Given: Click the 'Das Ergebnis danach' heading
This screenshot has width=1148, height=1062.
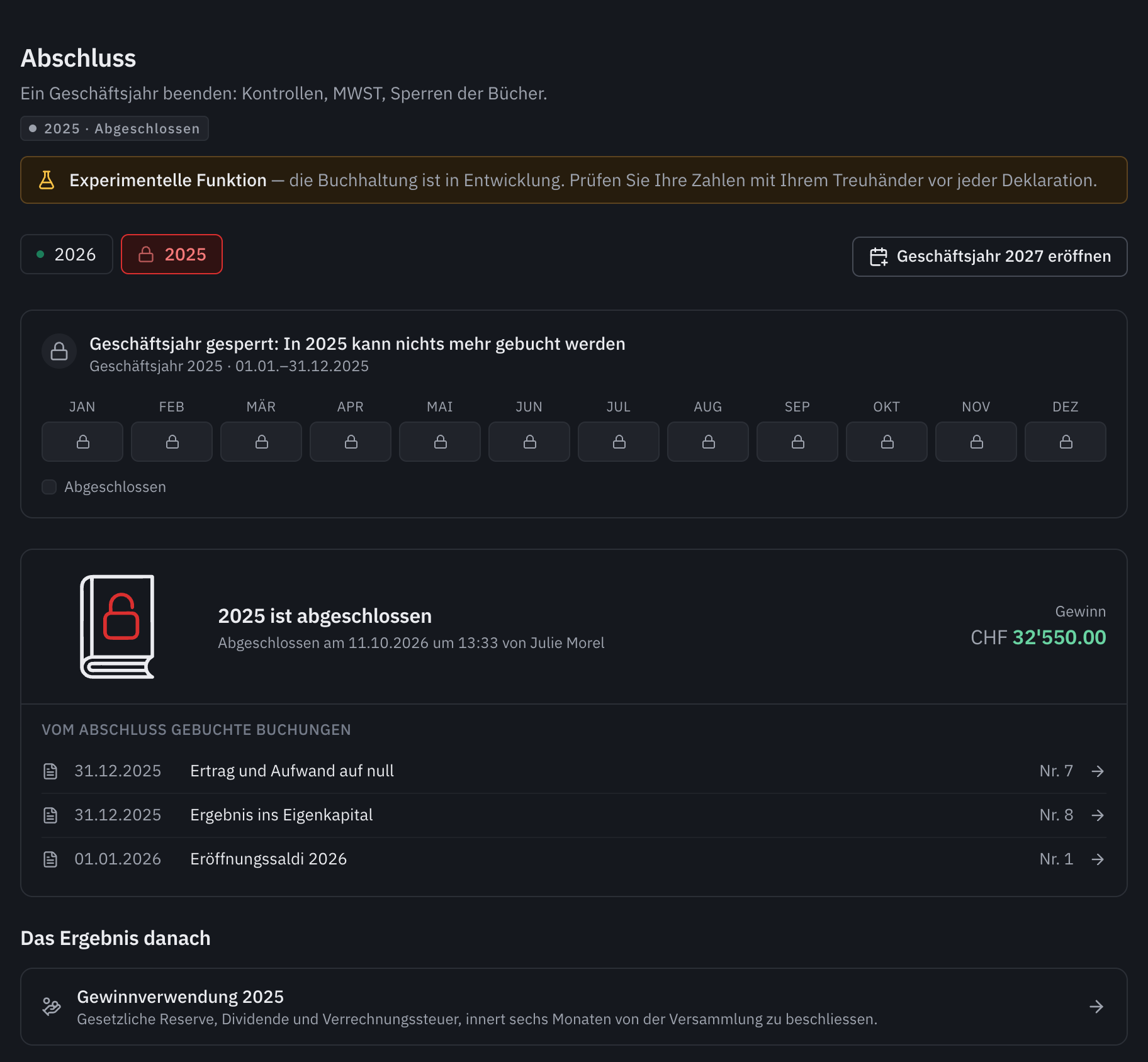Looking at the screenshot, I should pos(116,938).
